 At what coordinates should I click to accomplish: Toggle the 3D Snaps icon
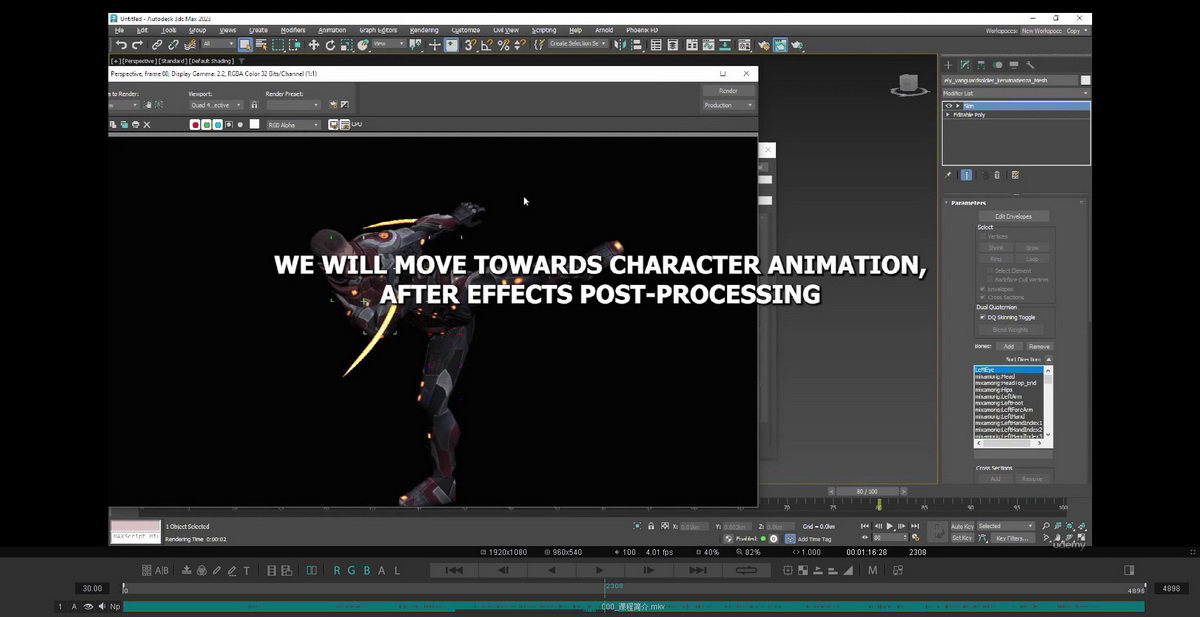(x=470, y=45)
